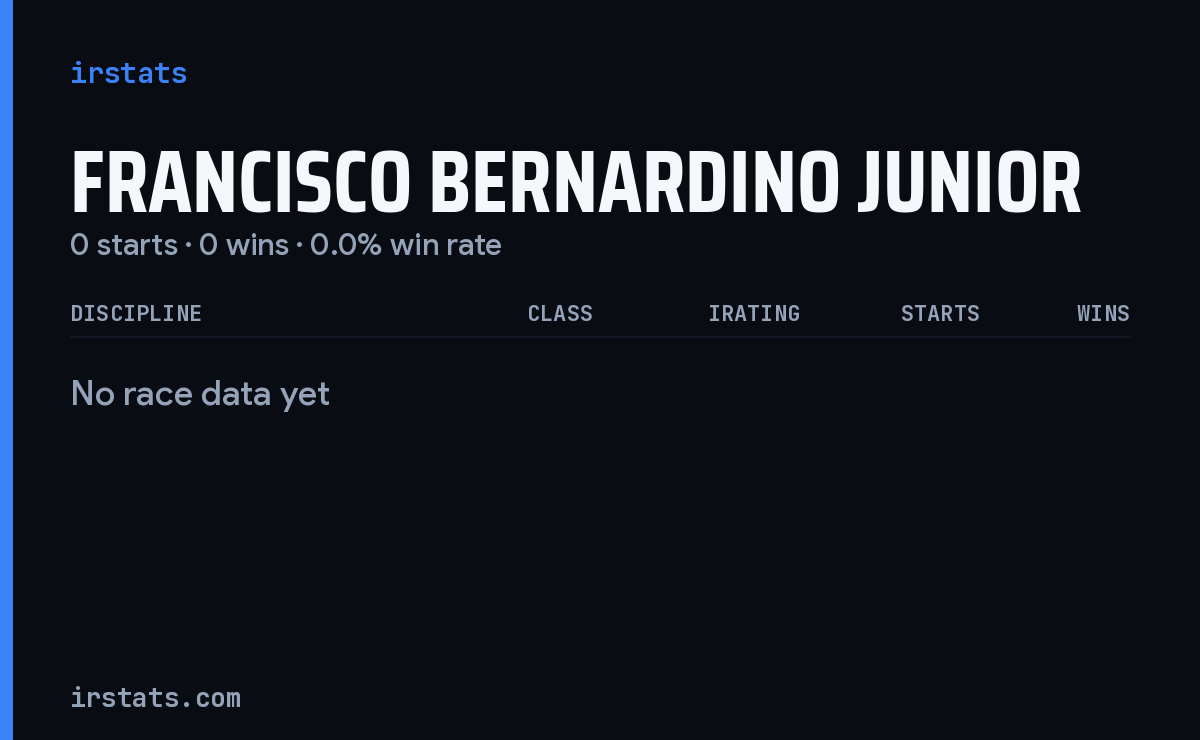Click the word "yet" in empty message
The image size is (1200, 740).
(x=305, y=396)
